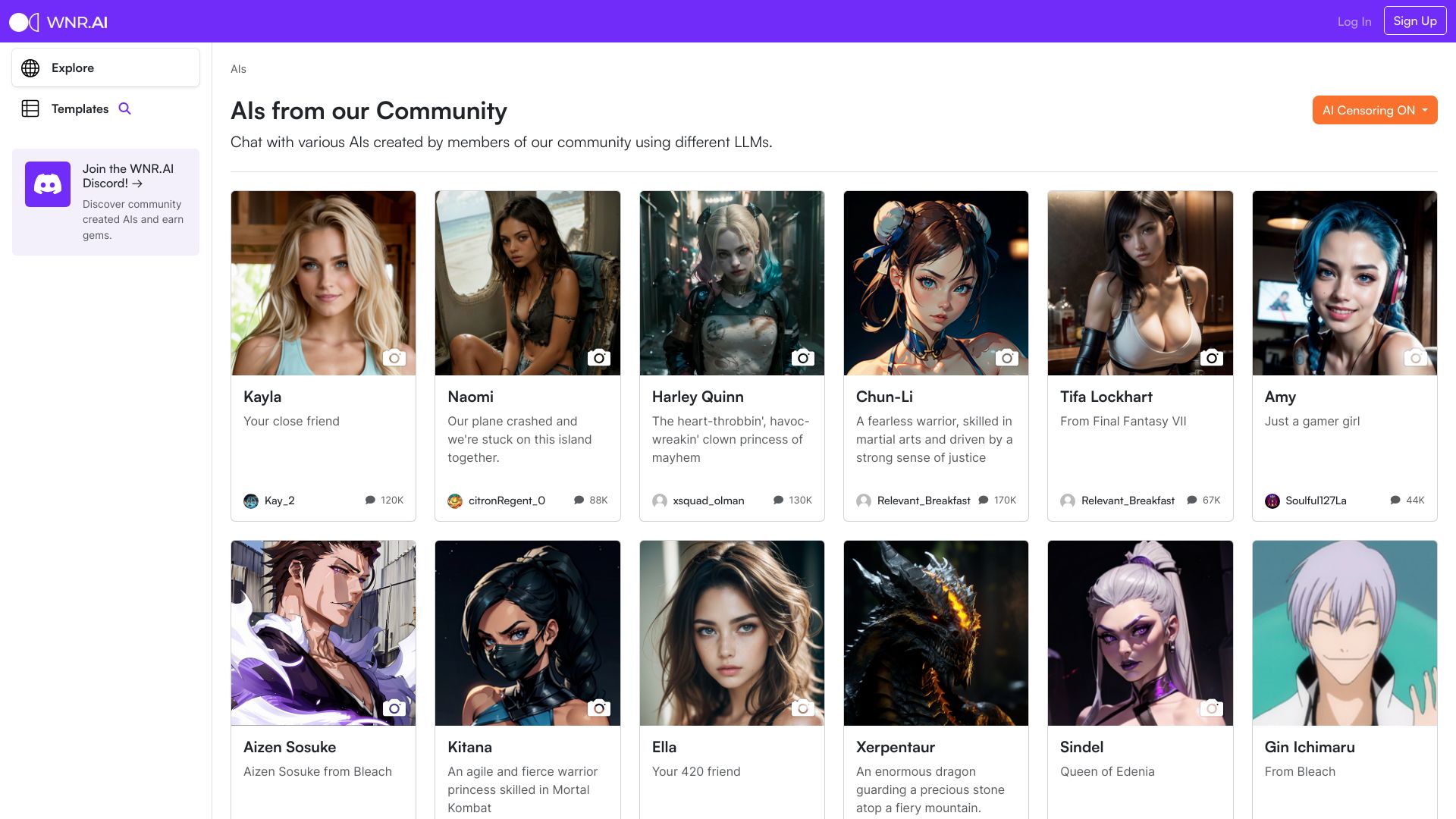
Task: Click the purple search icon beside Templates
Action: (x=125, y=108)
